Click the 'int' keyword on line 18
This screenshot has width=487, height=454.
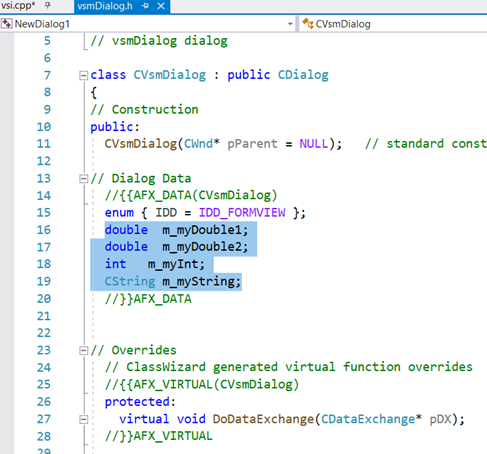pos(115,264)
